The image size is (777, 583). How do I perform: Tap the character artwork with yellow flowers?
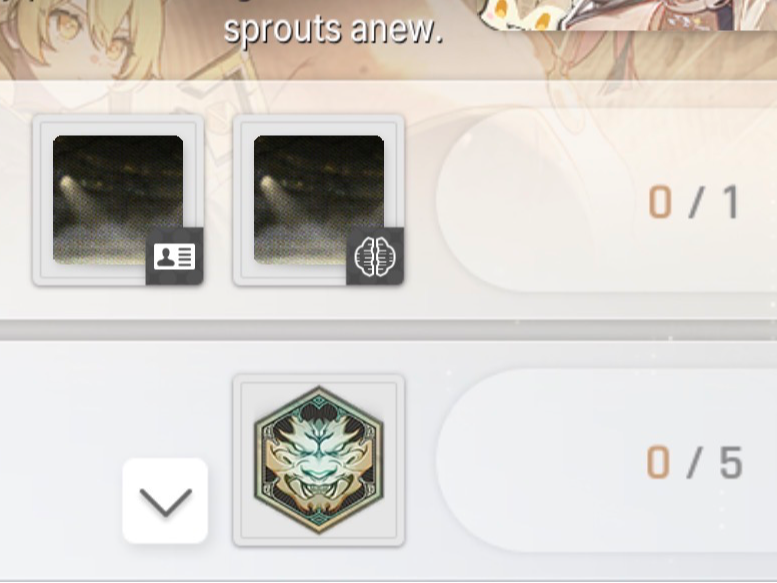[627, 14]
